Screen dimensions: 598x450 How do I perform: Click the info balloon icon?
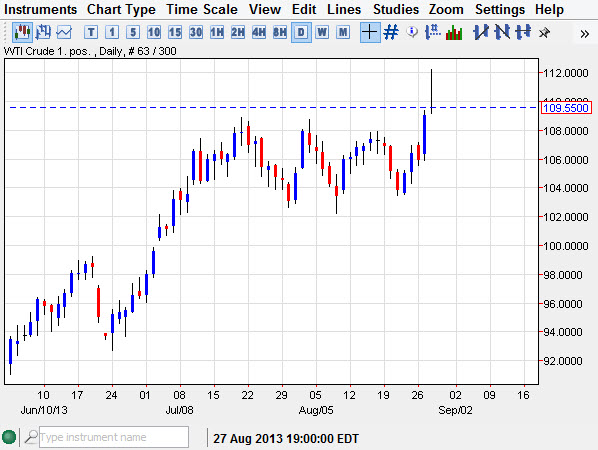point(412,32)
